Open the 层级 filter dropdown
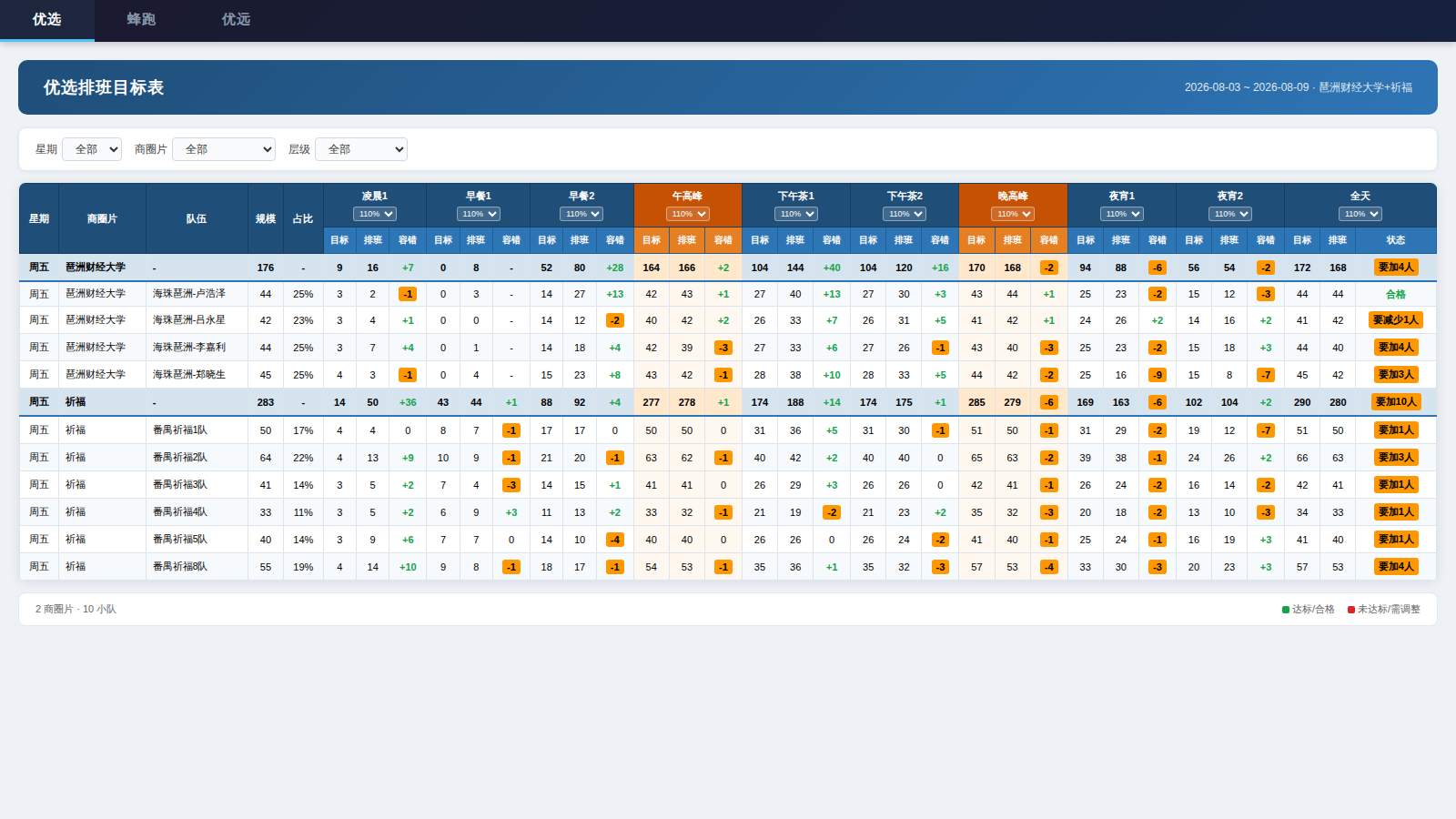The image size is (1456, 819). [x=361, y=149]
